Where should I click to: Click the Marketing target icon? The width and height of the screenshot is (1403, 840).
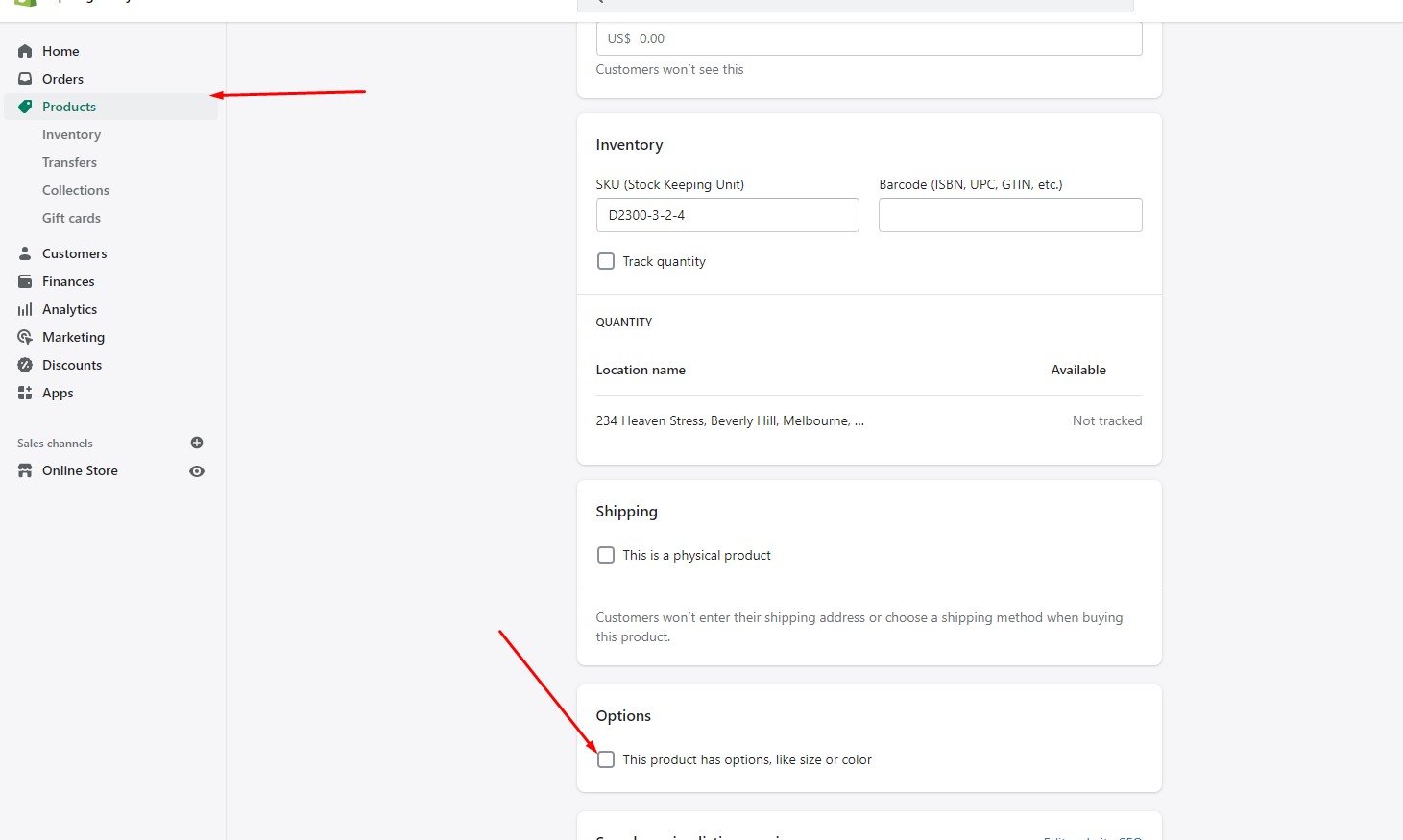pos(25,337)
